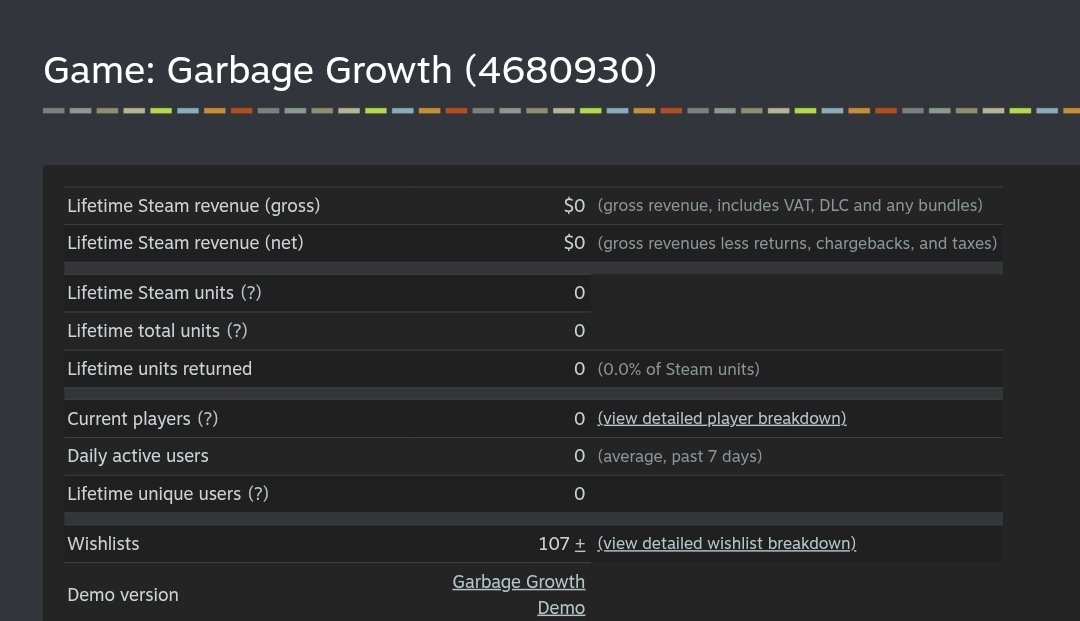Click the returns, chargebacks and taxes note
Viewport: 1080px width, 621px height.
coord(797,243)
